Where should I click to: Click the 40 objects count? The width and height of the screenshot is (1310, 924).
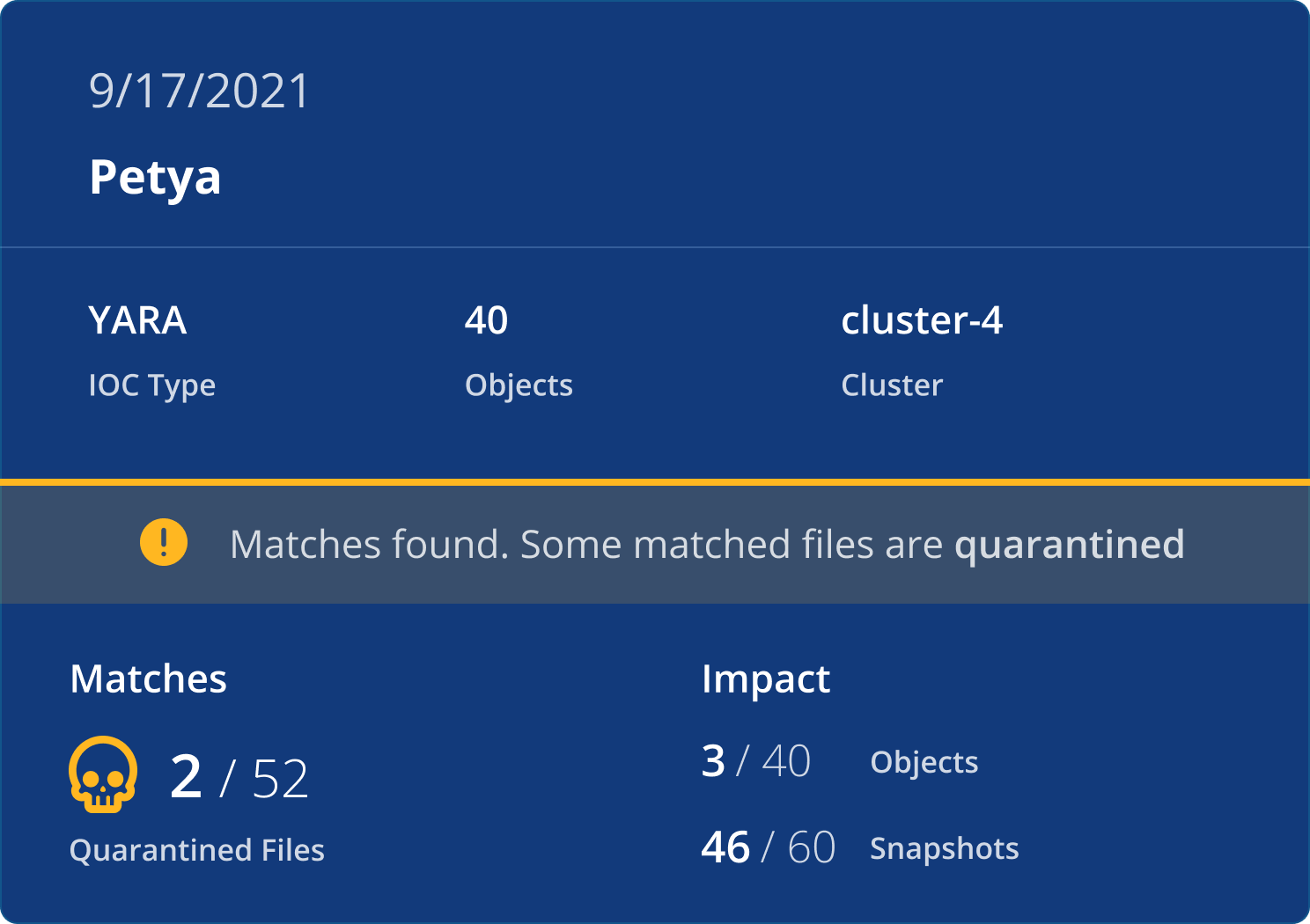coord(486,320)
